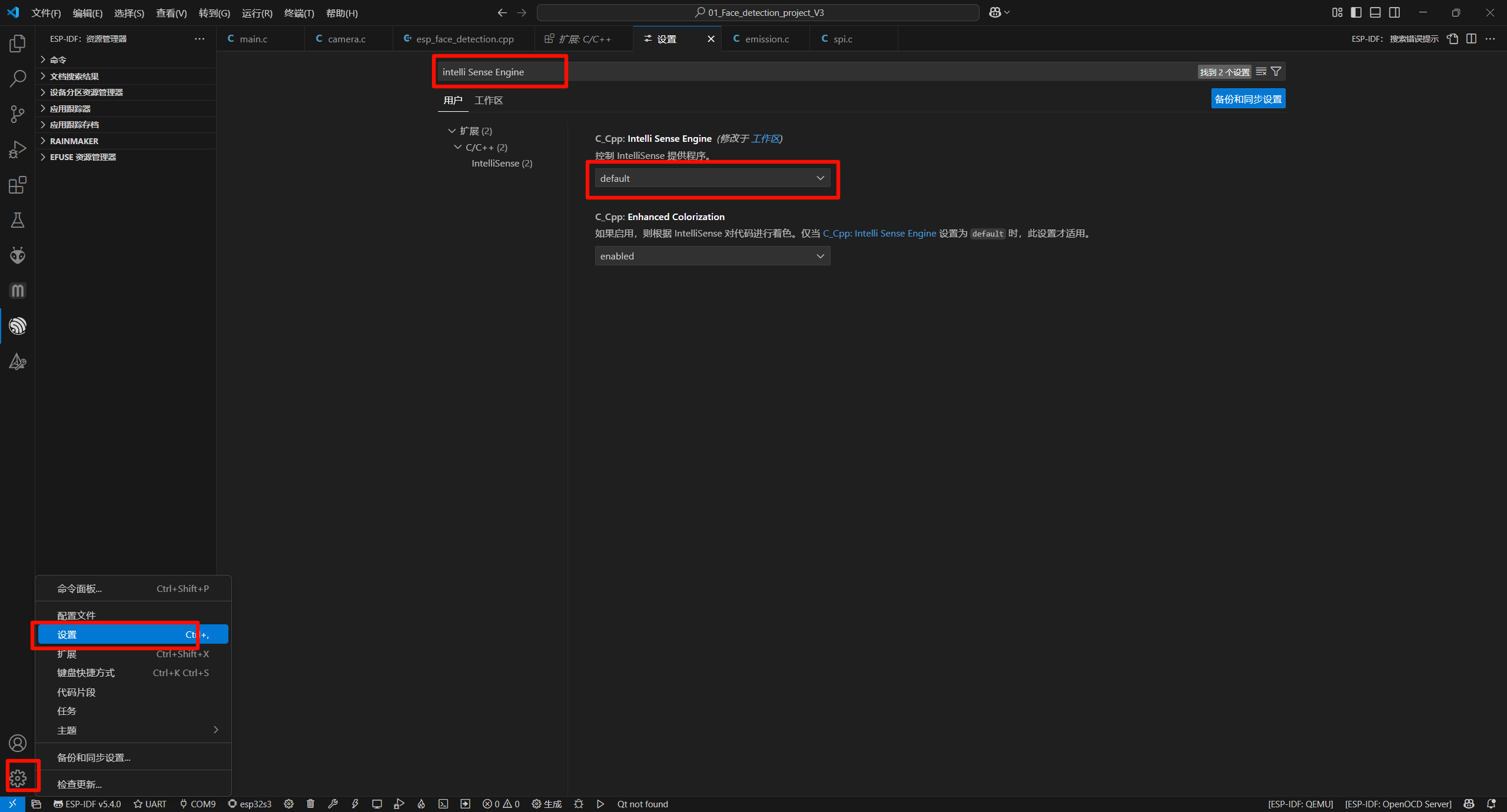This screenshot has height=812, width=1507.
Task: Open the Extensions view icon
Action: [x=18, y=185]
